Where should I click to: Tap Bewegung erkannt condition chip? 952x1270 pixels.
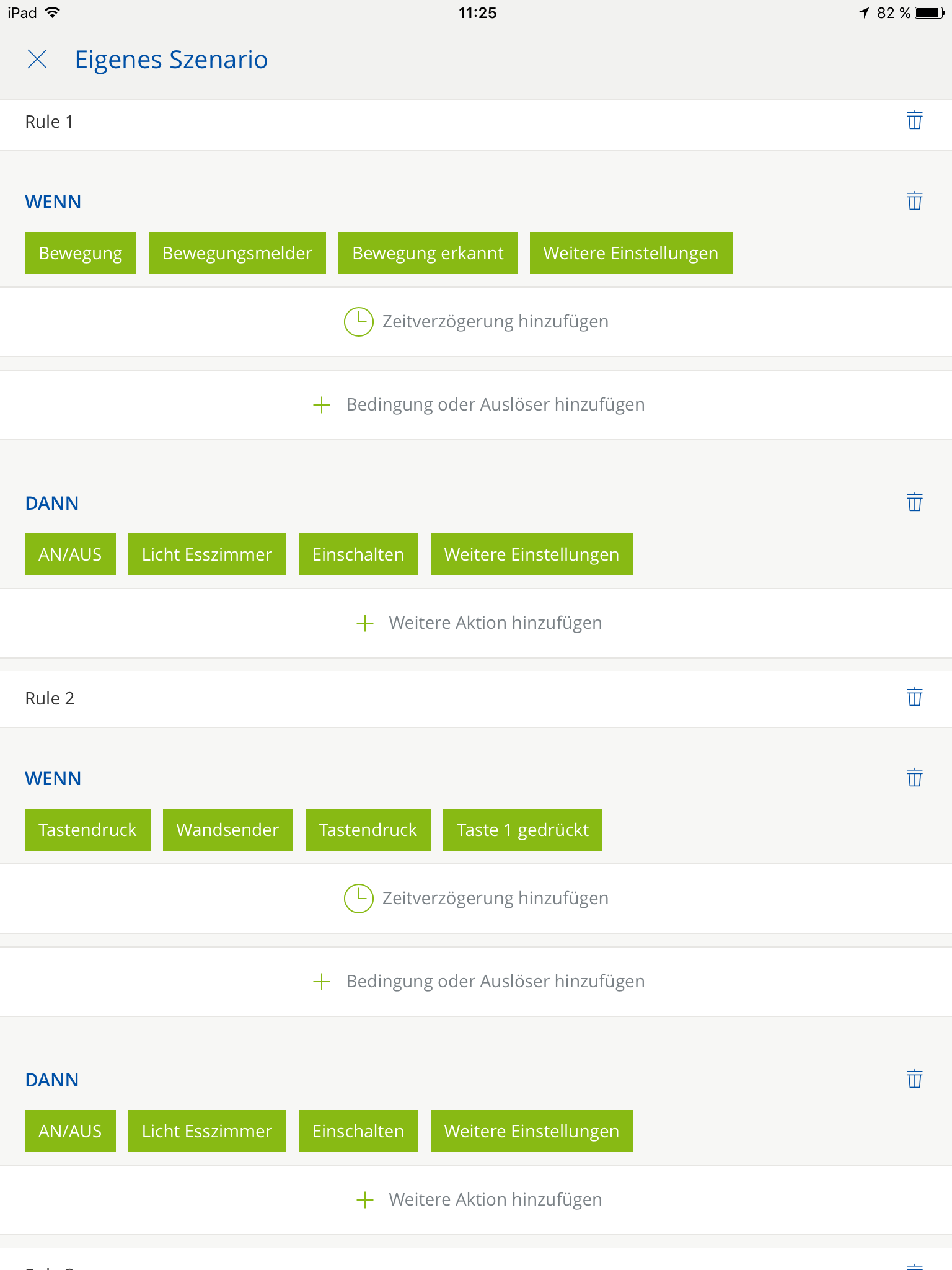click(427, 253)
